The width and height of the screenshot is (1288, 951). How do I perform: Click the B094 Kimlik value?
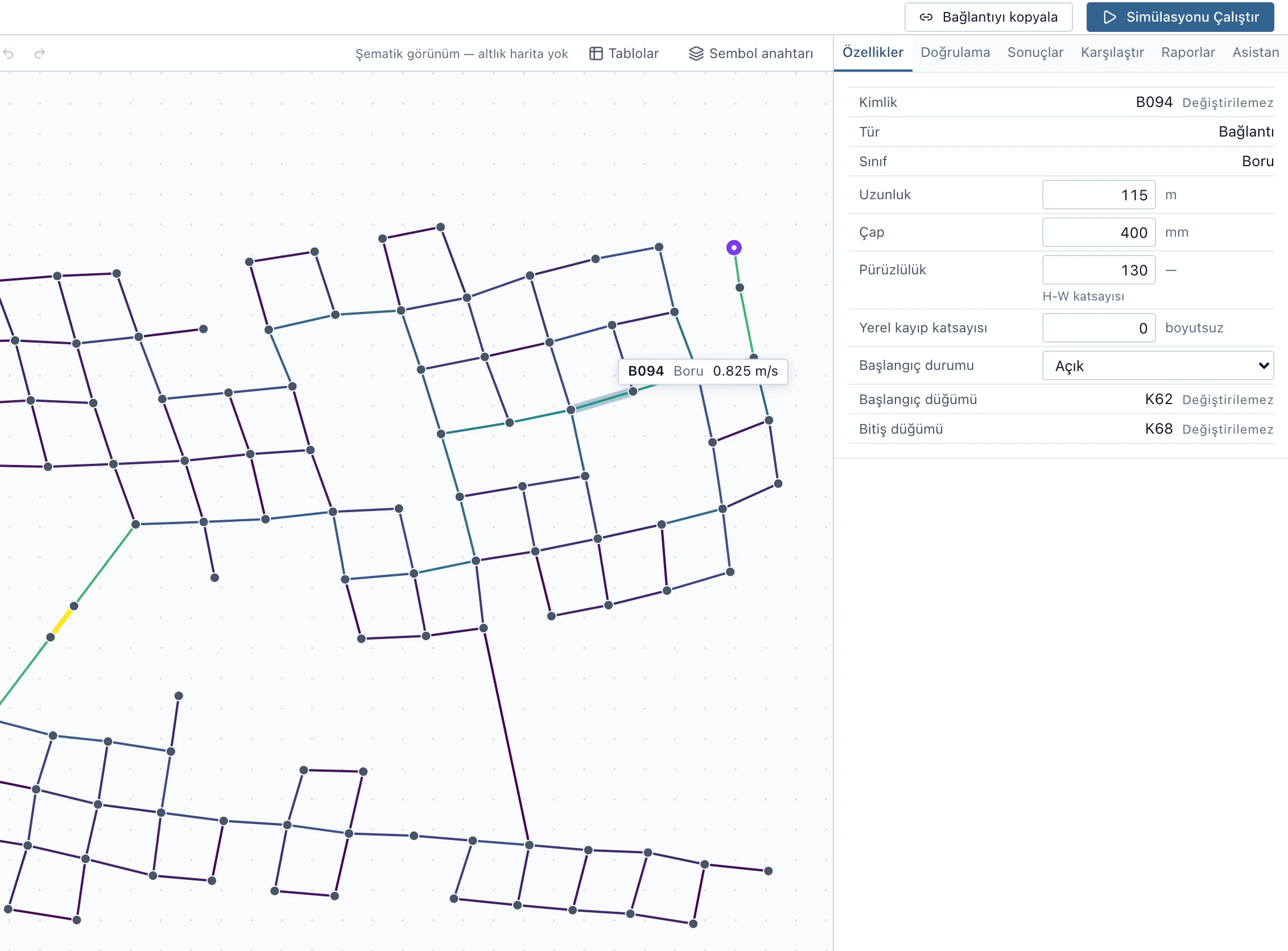coord(1154,102)
